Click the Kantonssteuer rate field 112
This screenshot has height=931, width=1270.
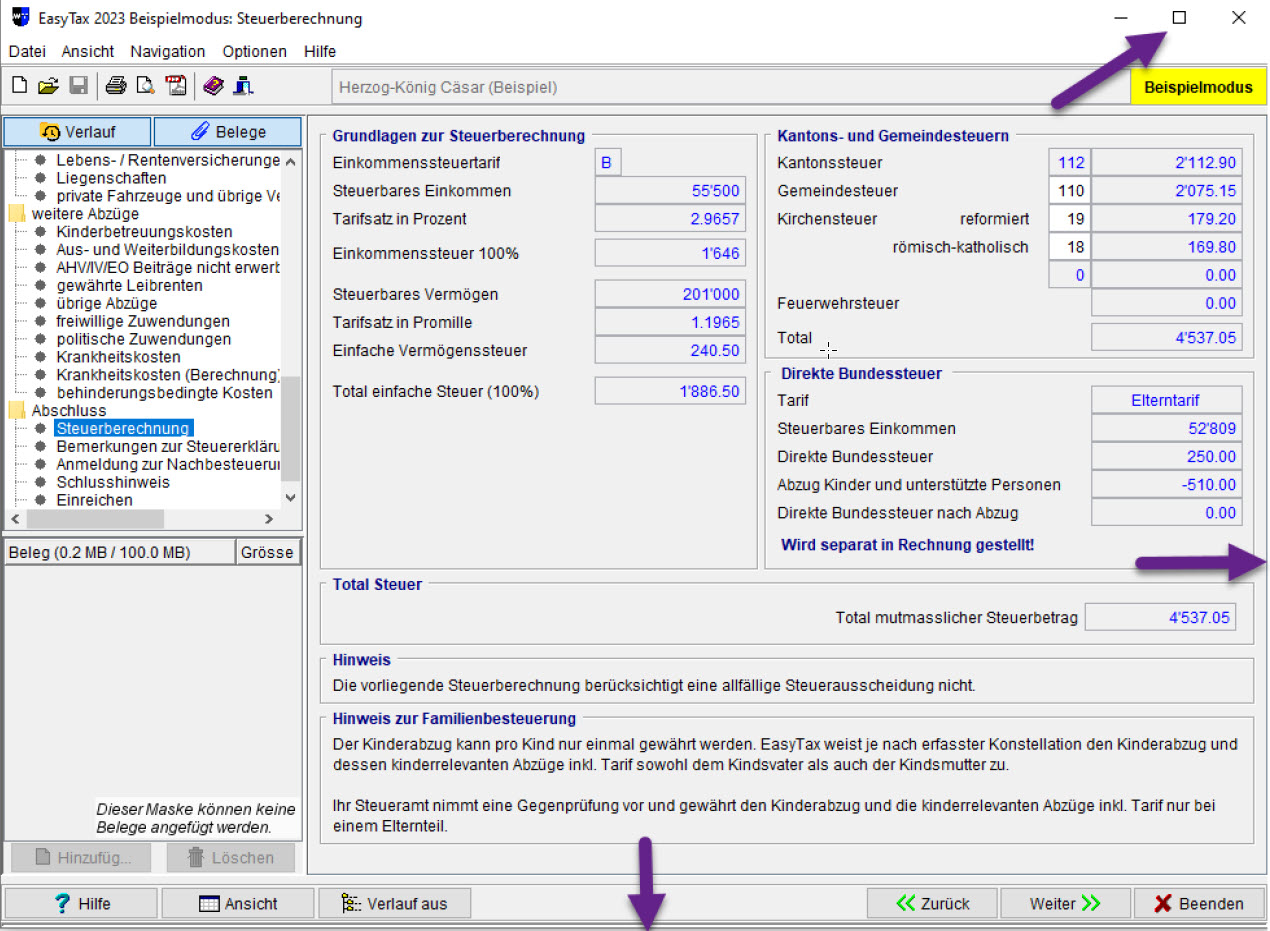[1070, 163]
